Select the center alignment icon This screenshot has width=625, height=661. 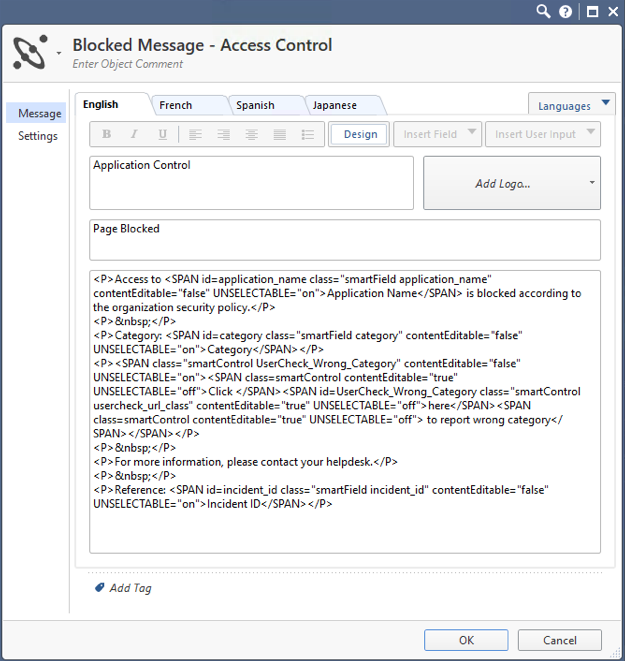[252, 134]
